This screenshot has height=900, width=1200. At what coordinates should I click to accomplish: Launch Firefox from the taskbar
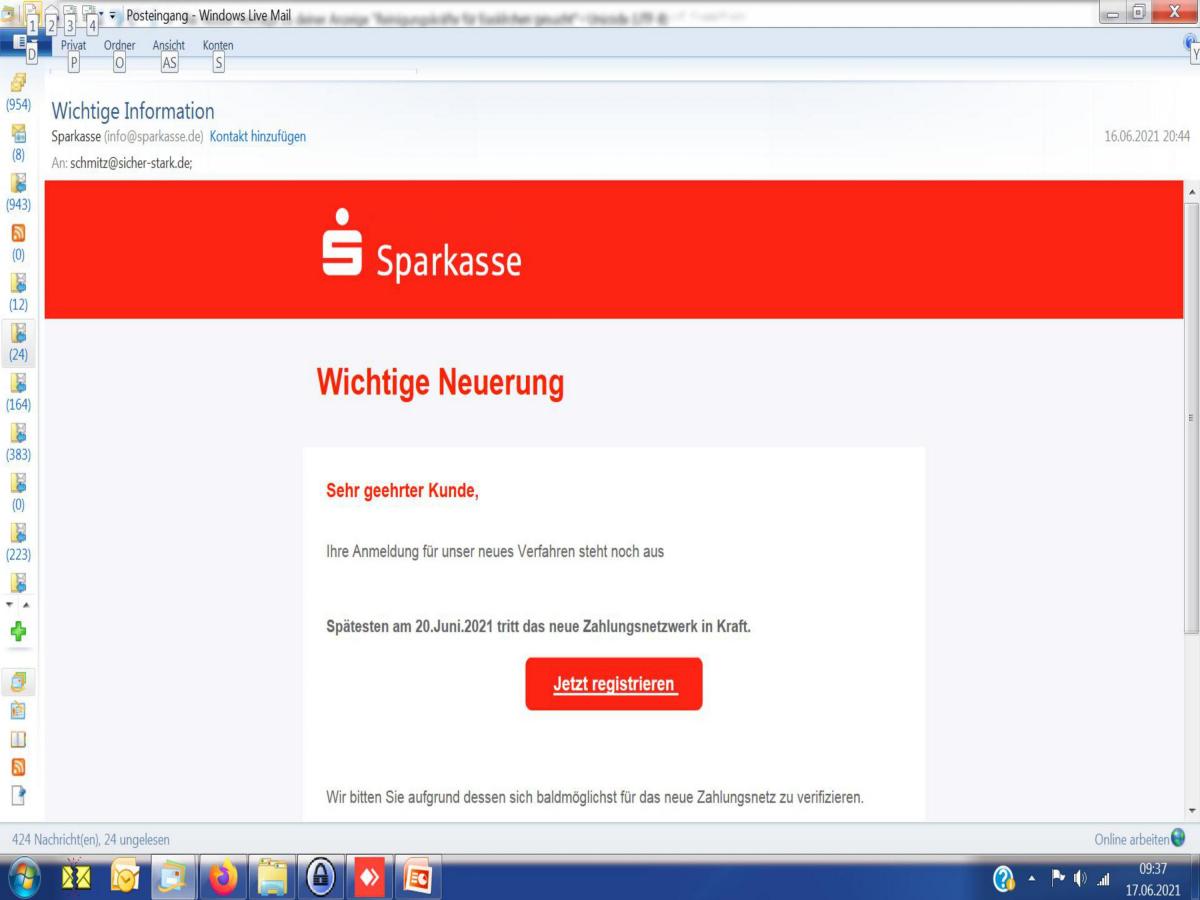point(223,878)
